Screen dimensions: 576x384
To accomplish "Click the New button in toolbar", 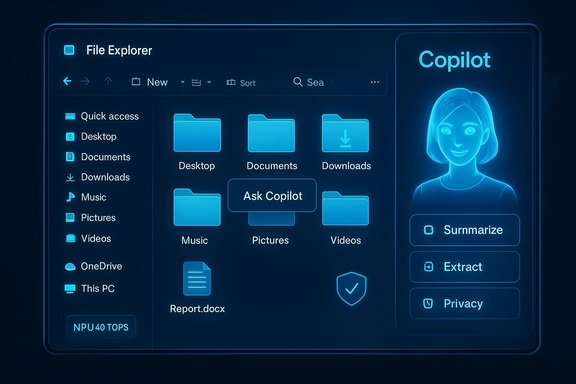I will tap(150, 82).
